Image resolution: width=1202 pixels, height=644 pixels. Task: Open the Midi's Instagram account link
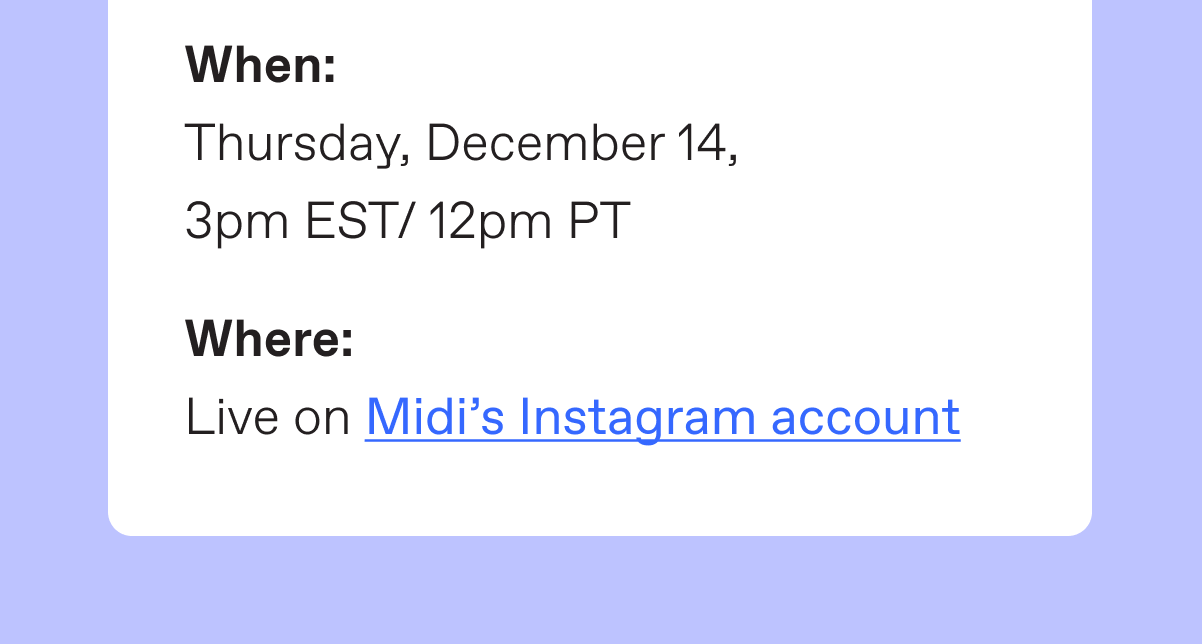coord(662,417)
